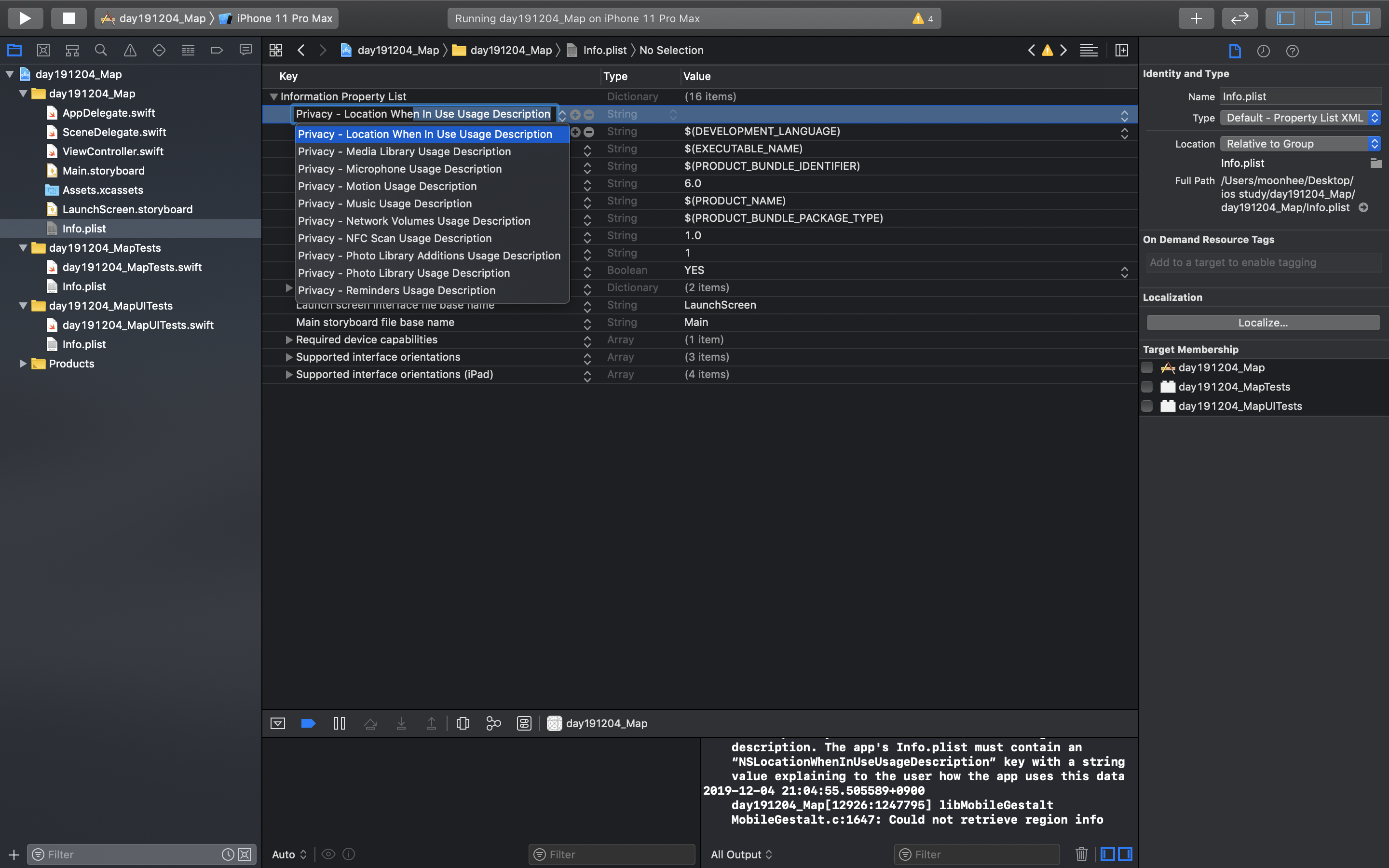Screen dimensions: 1389x868
Task: Check day191204_MapTests target membership
Action: pyautogui.click(x=1147, y=387)
